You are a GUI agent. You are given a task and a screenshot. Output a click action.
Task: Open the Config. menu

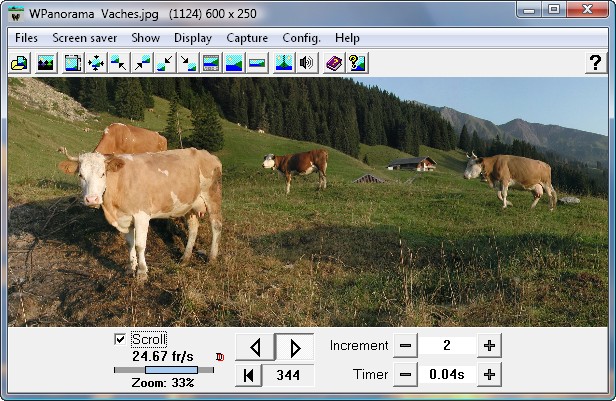[301, 38]
